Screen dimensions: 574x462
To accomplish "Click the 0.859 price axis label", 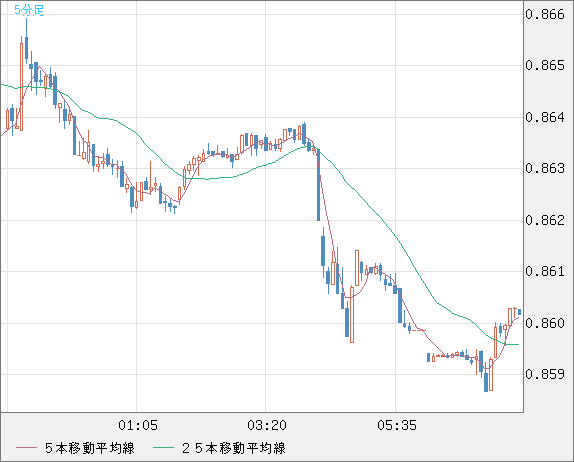I will pos(545,375).
